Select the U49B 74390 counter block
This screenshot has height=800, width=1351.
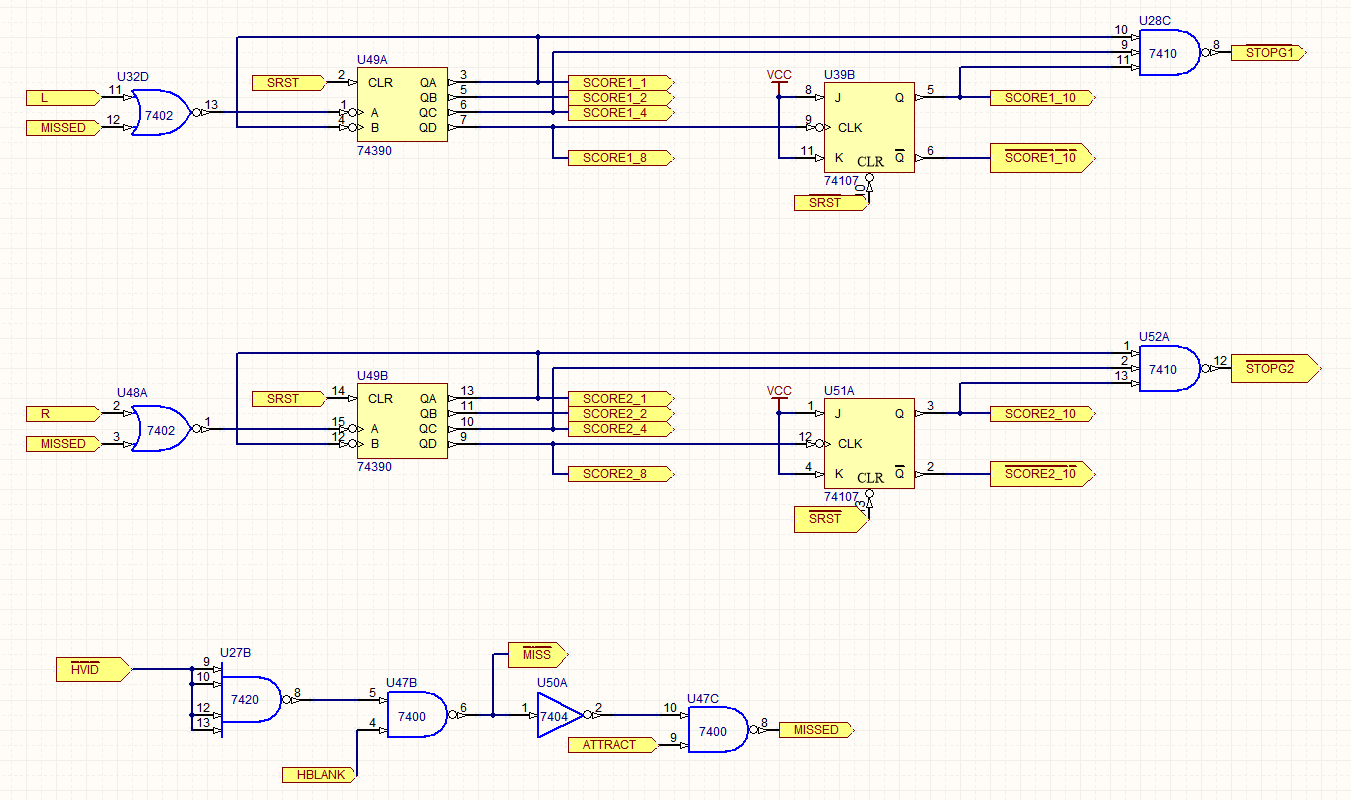pos(402,421)
